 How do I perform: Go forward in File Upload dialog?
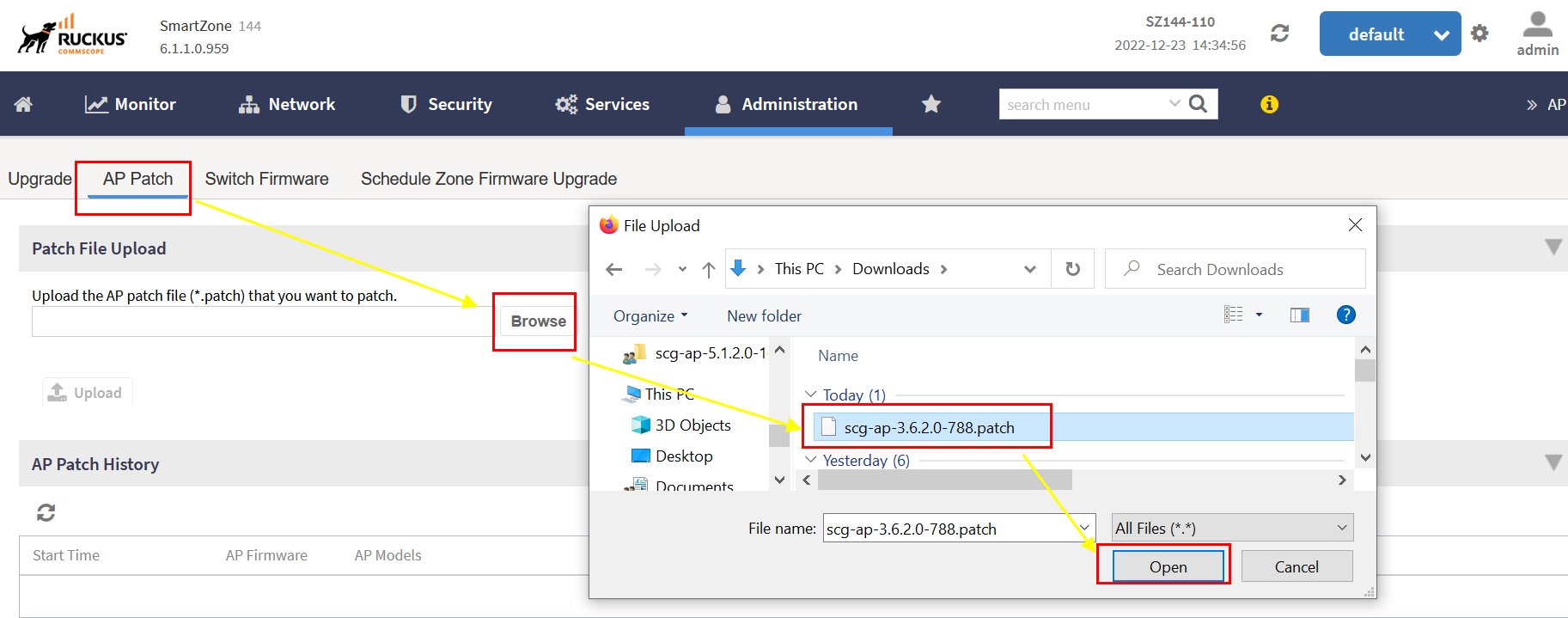point(653,269)
